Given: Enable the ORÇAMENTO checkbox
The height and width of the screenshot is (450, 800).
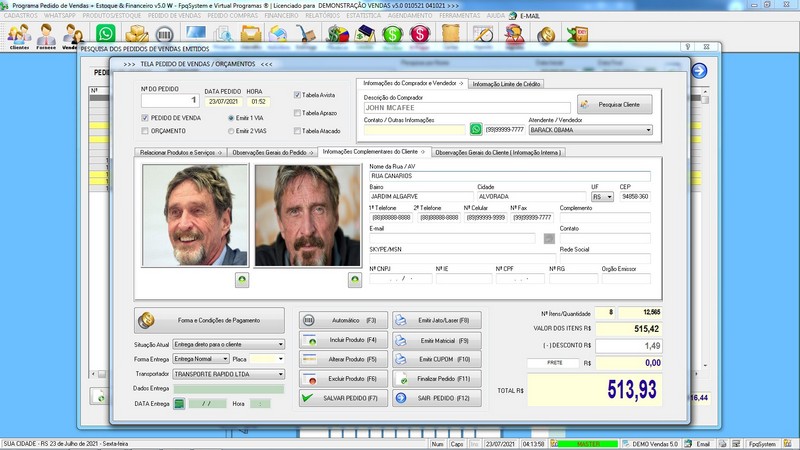Looking at the screenshot, I should (x=145, y=131).
